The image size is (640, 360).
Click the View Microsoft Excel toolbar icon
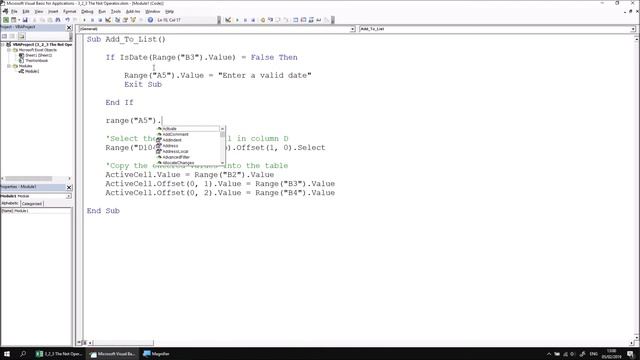point(6,20)
